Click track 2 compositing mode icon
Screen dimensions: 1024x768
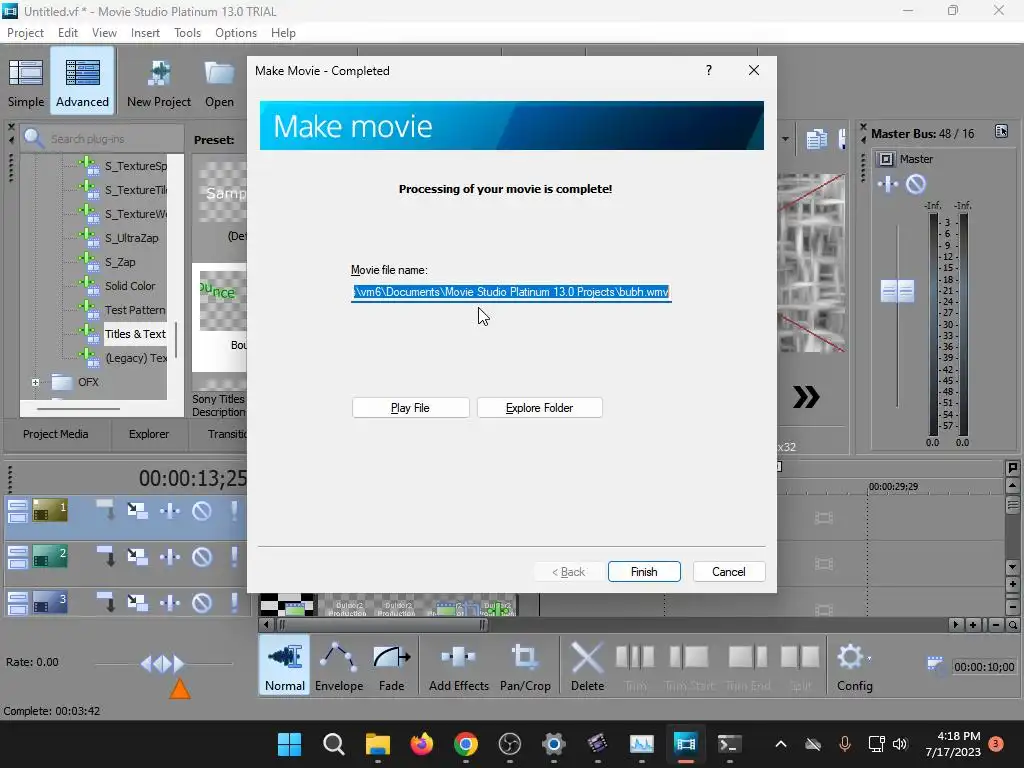pos(106,556)
